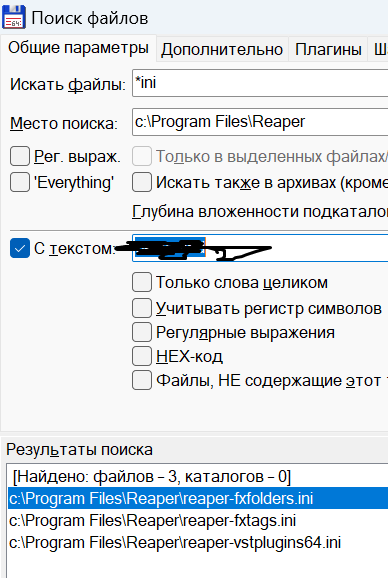Toggle Искать также в архивах checkbox
This screenshot has height=578, width=388.
(x=142, y=182)
